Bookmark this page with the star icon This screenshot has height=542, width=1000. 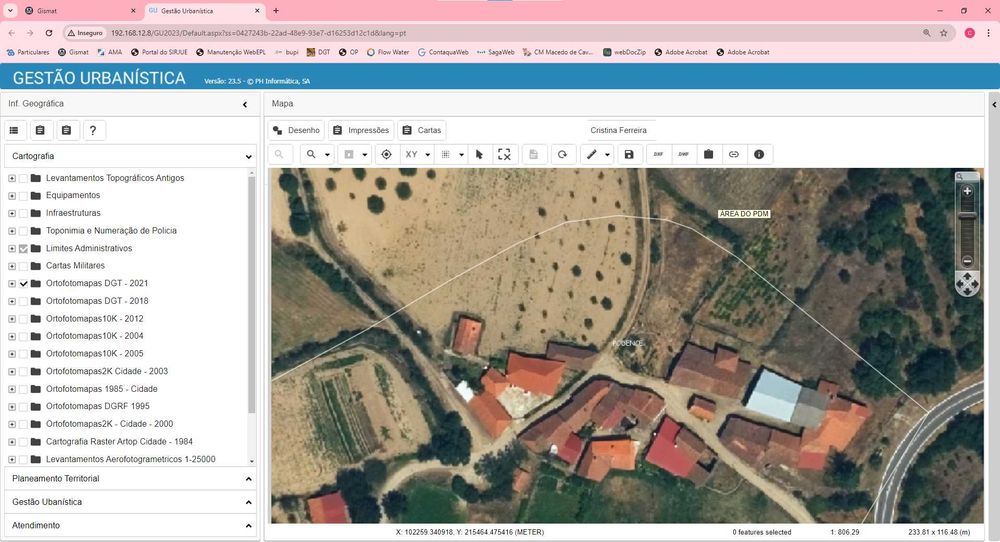point(944,33)
